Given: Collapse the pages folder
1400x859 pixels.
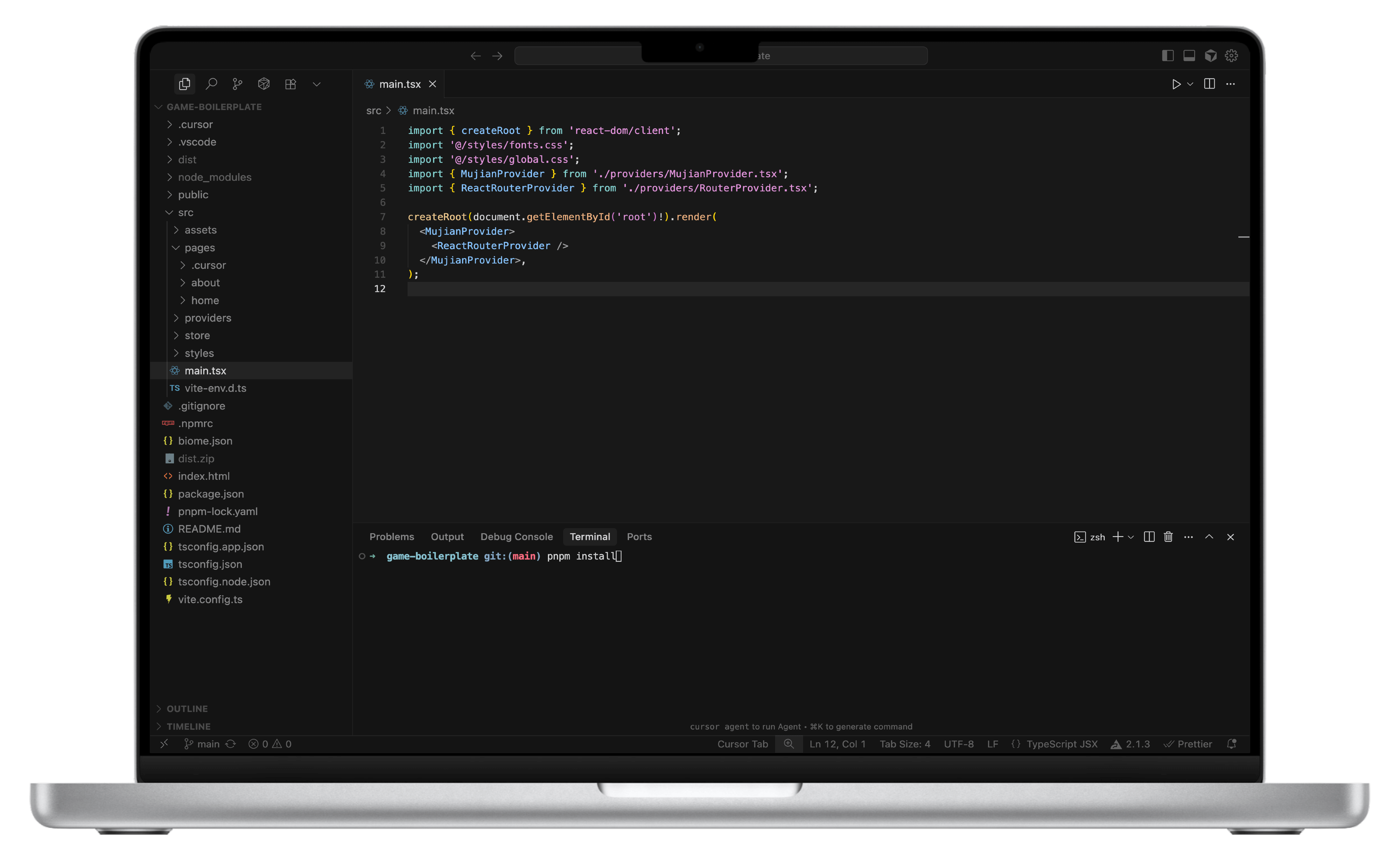Looking at the screenshot, I should pos(199,248).
